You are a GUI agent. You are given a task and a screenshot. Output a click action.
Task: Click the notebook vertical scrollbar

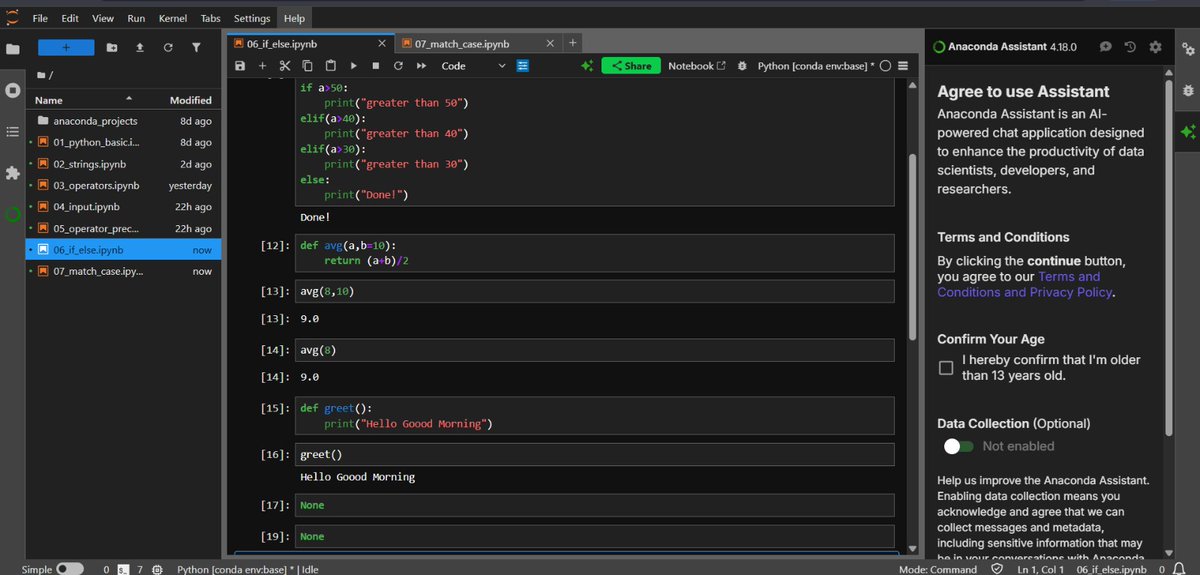click(x=911, y=247)
